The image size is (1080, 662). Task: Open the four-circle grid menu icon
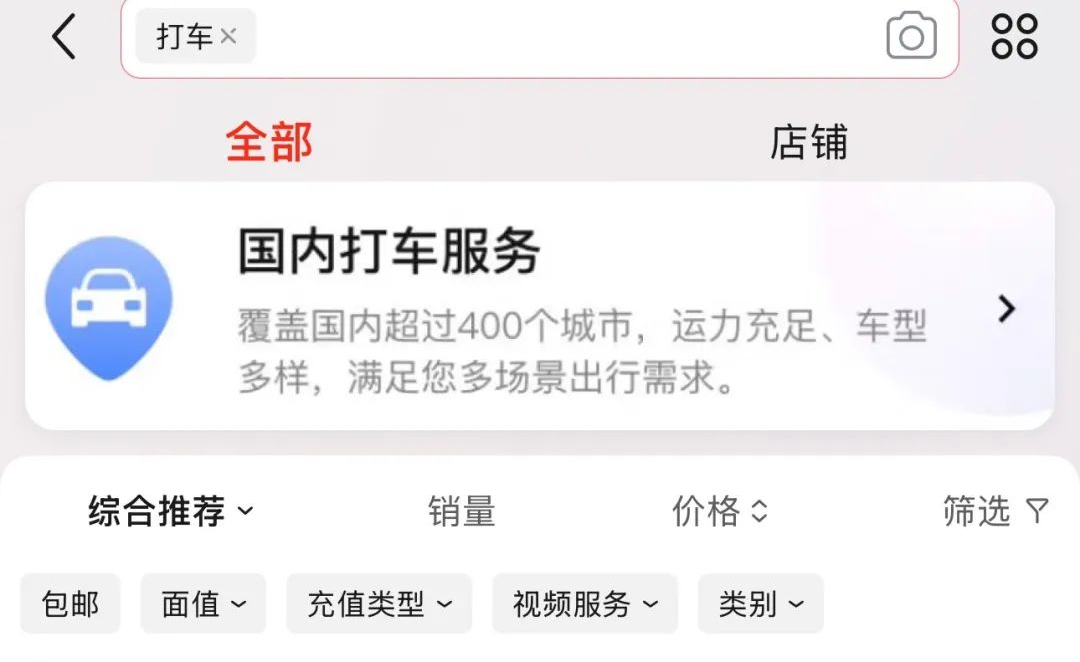pyautogui.click(x=1014, y=36)
